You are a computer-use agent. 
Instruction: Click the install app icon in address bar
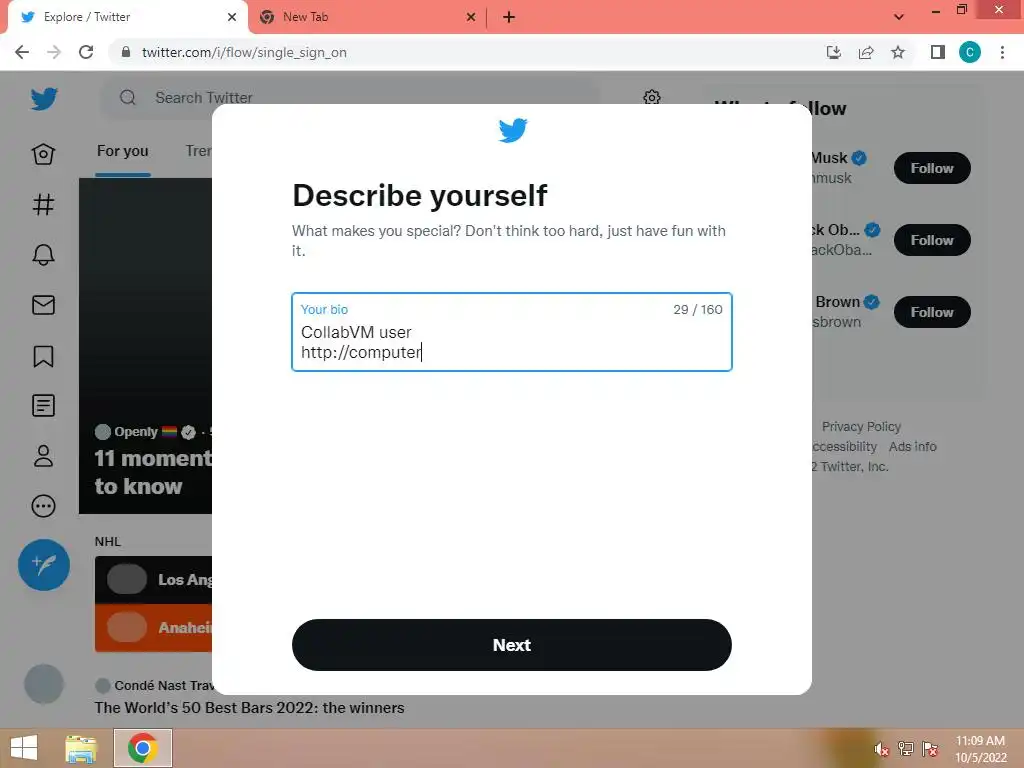pyautogui.click(x=833, y=52)
